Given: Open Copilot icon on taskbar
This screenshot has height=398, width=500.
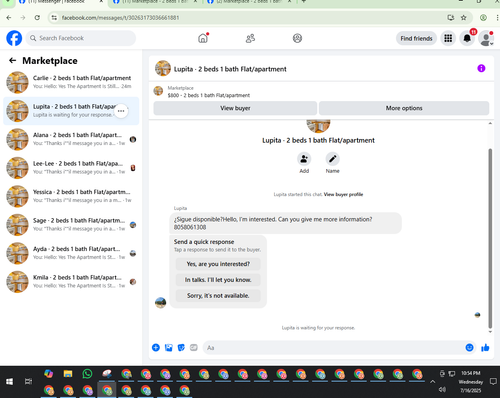Looking at the screenshot, I should 49,374.
